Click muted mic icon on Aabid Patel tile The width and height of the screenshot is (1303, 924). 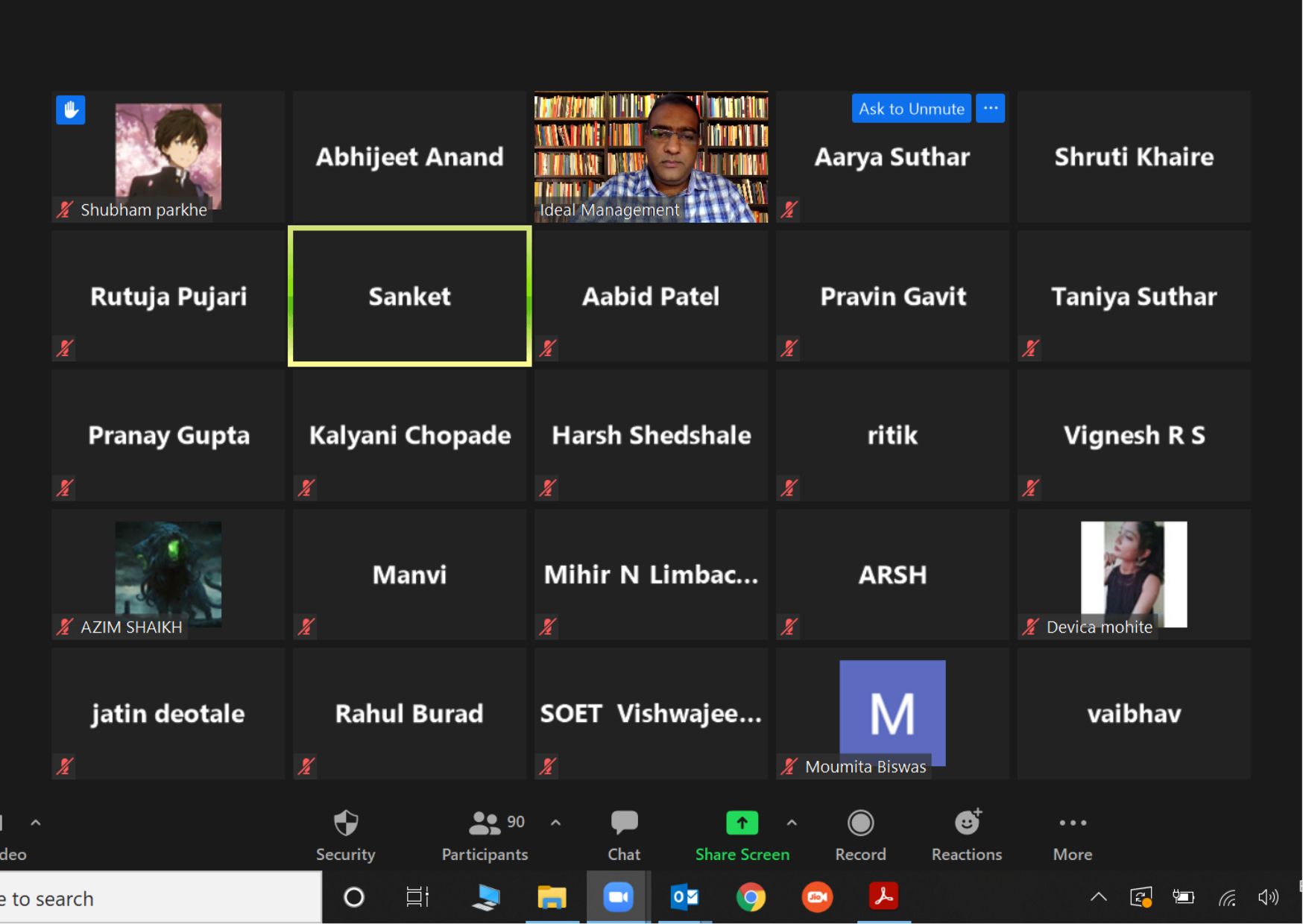click(548, 348)
